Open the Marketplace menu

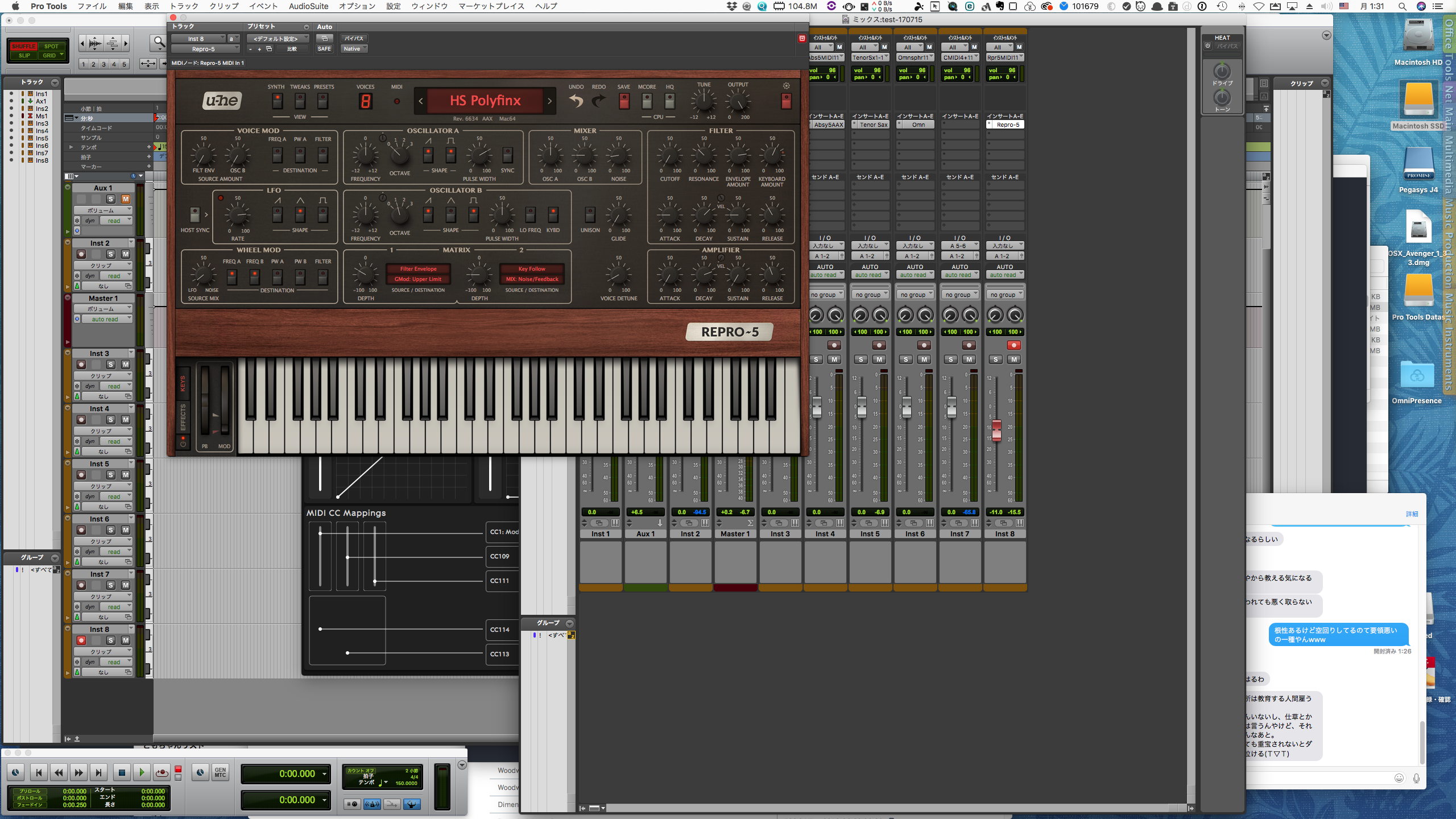click(491, 6)
